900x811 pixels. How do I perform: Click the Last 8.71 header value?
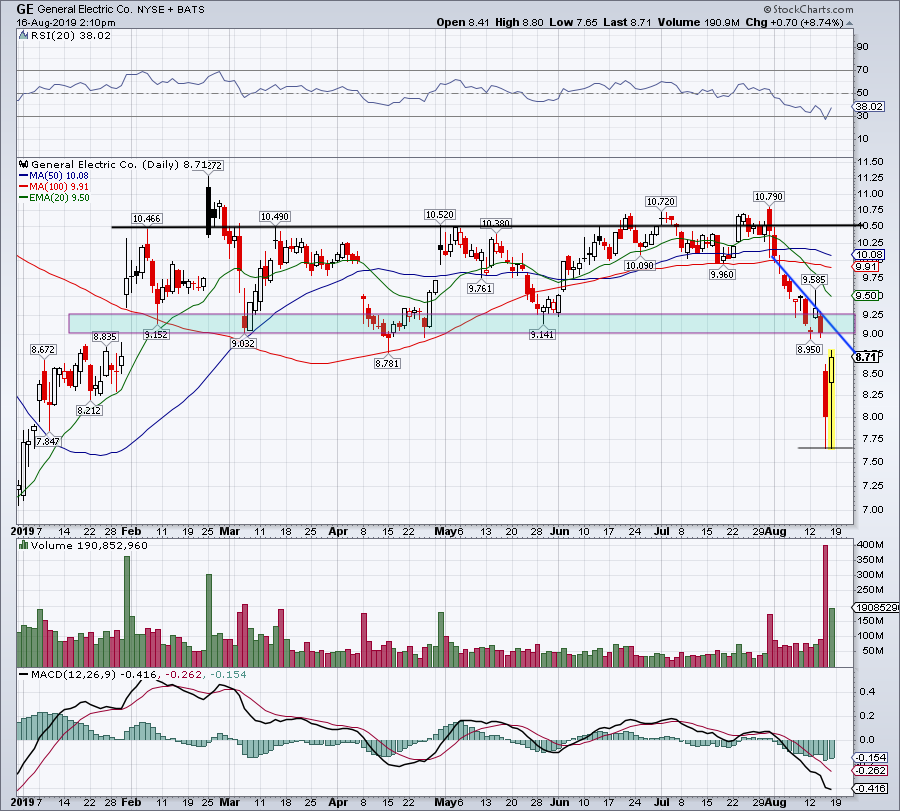coord(627,22)
